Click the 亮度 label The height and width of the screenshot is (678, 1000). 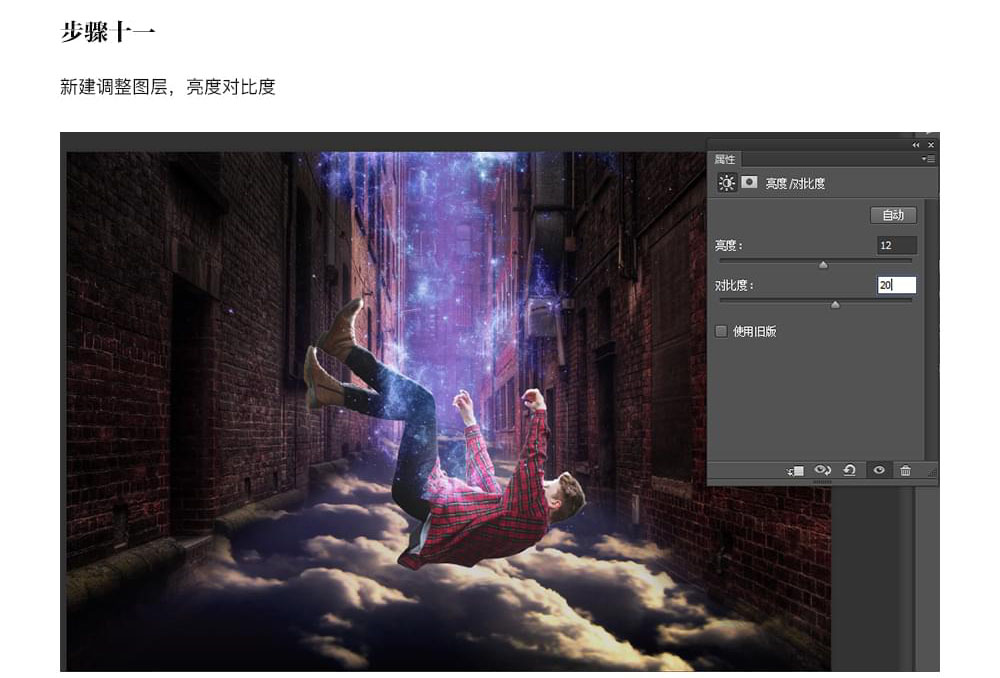coord(728,246)
